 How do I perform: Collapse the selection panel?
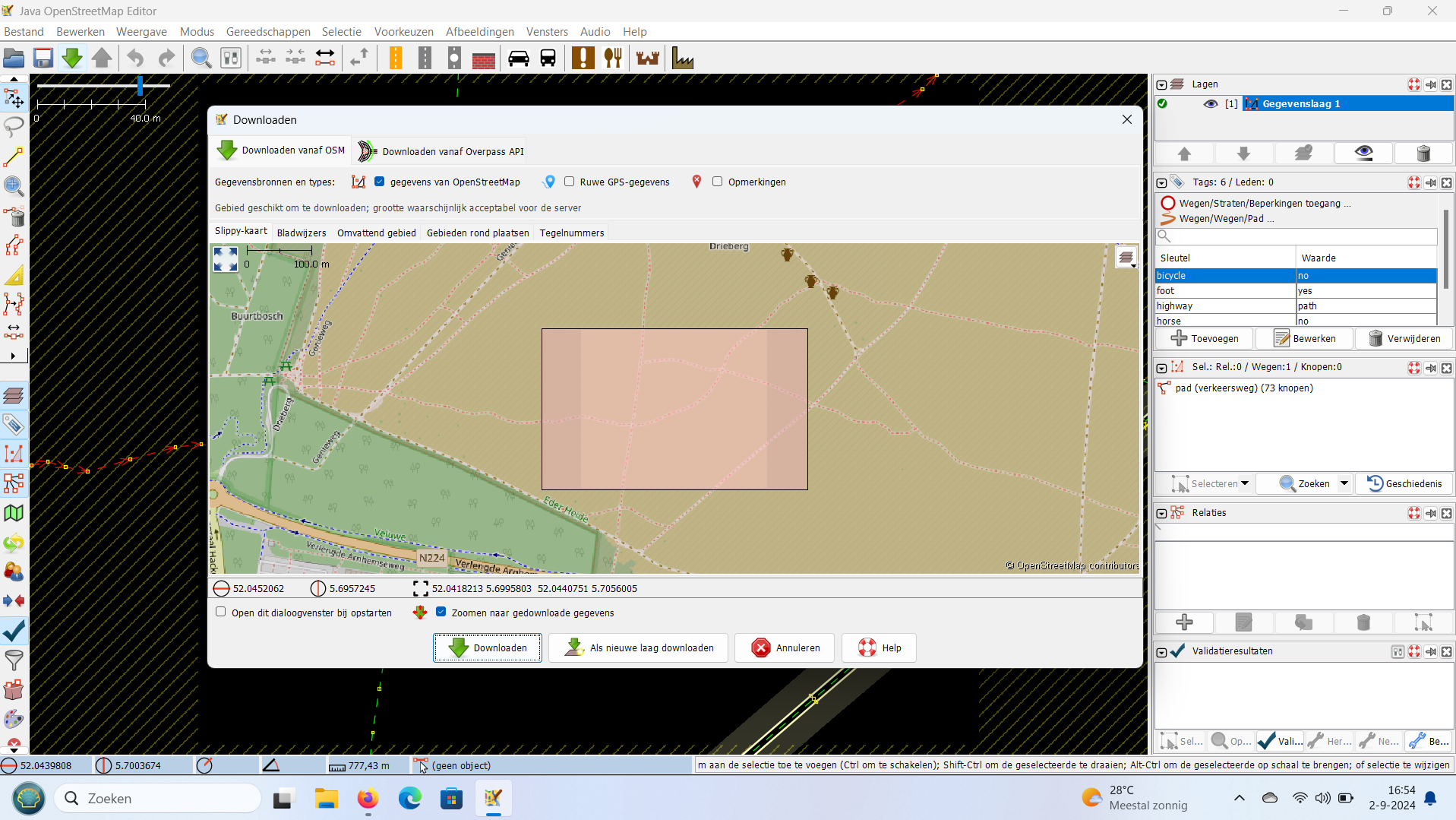pyautogui.click(x=1161, y=367)
